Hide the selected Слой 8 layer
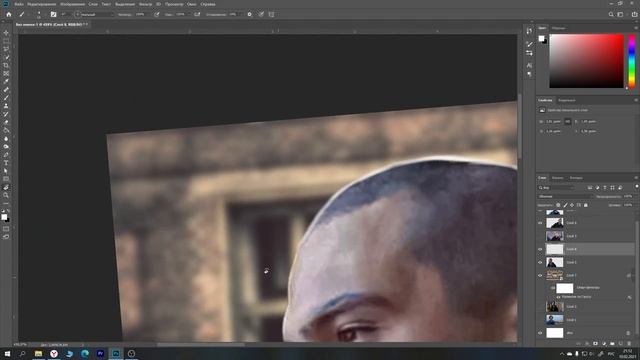 (x=540, y=249)
